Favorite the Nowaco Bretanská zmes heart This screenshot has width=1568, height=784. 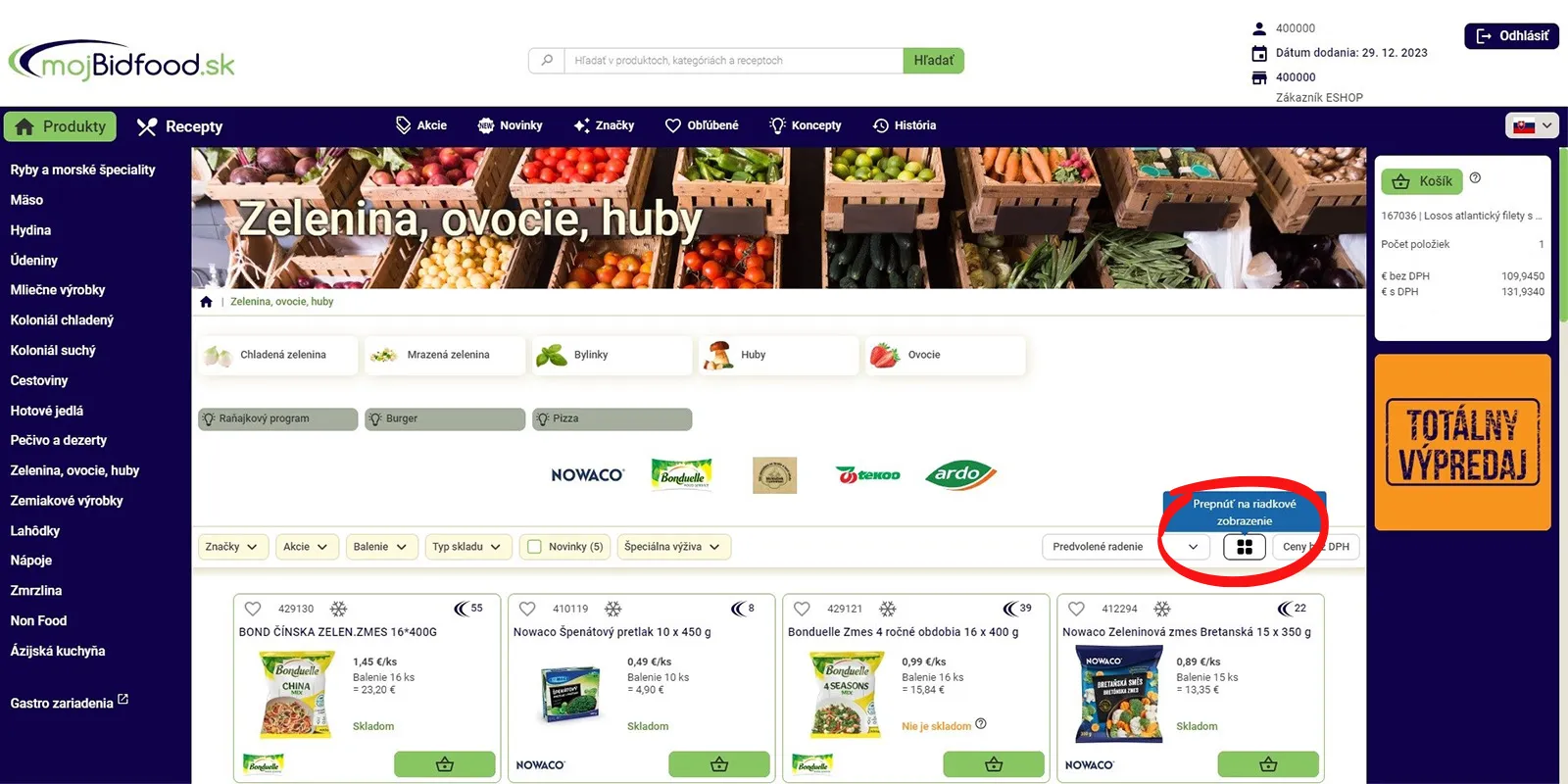coord(1076,609)
